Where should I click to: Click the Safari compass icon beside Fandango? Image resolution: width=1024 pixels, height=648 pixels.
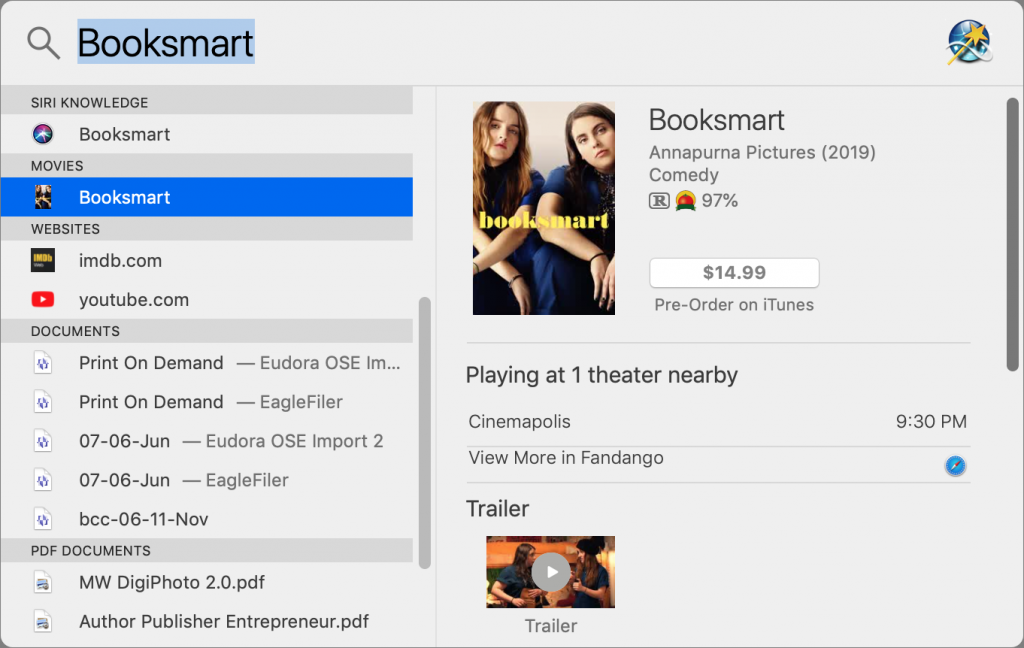coord(955,466)
